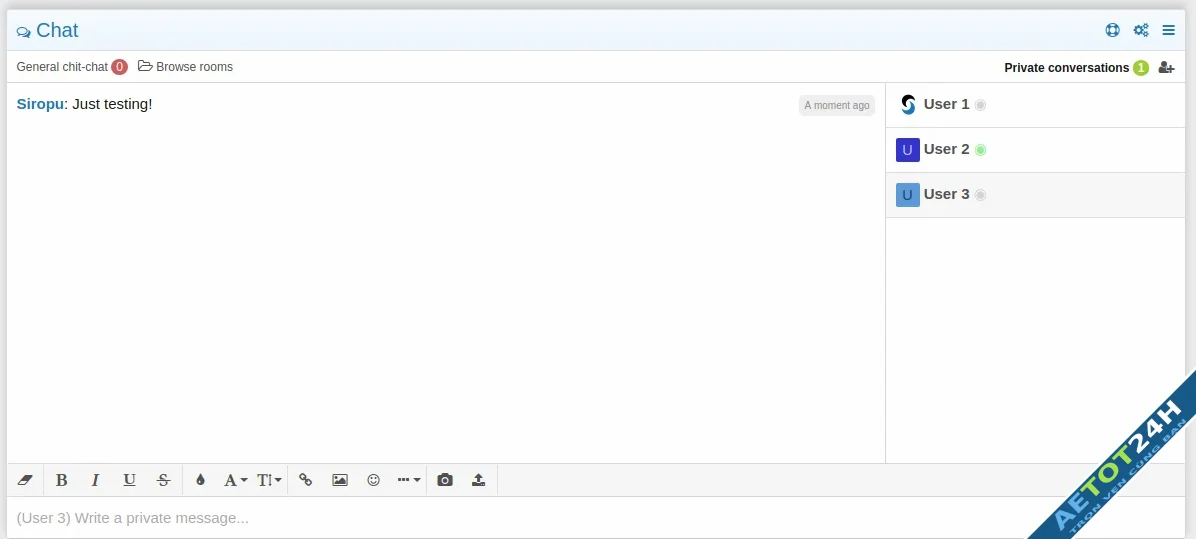The width and height of the screenshot is (1196, 539).
Task: Switch to the General chit-chat room tab
Action: point(62,67)
